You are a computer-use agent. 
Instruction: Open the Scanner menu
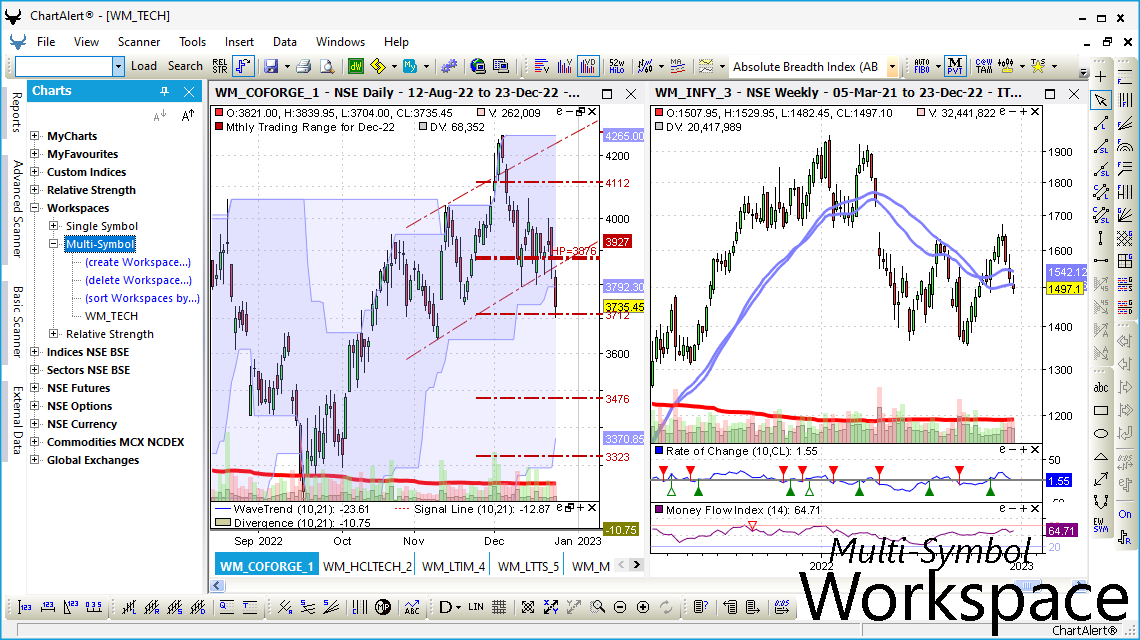139,41
